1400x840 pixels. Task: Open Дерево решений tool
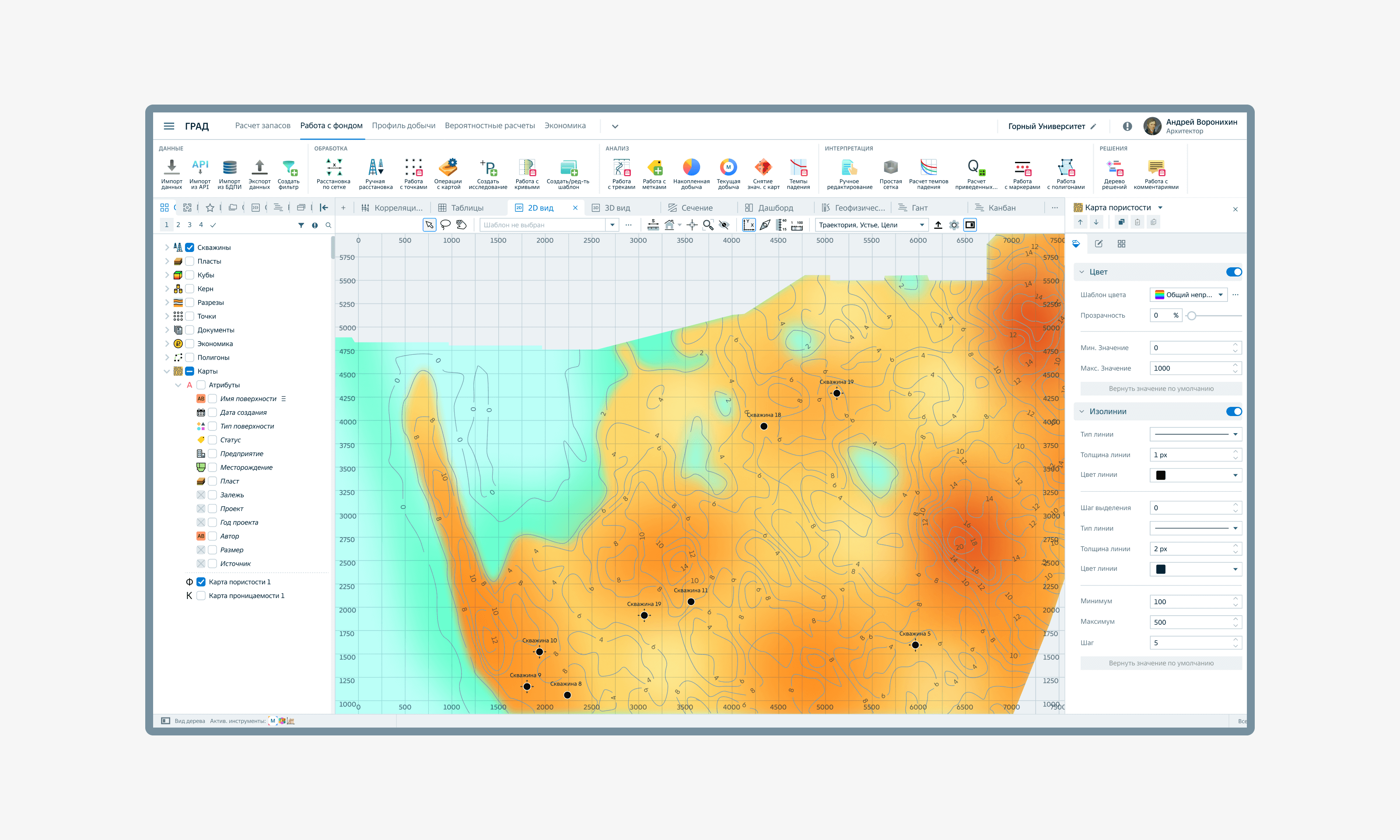1114,168
